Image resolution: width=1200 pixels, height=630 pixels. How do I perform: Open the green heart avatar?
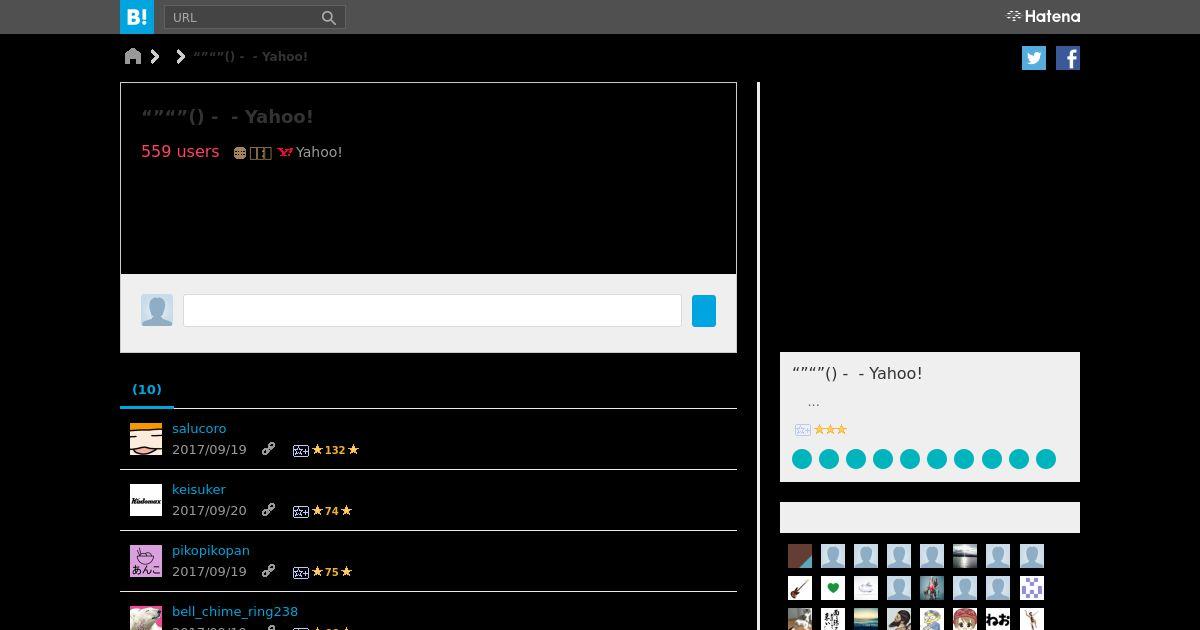(833, 588)
